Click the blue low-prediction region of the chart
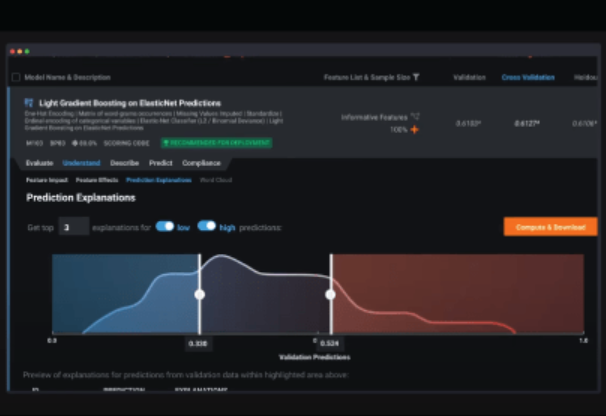This screenshot has width=606, height=416. (126, 294)
